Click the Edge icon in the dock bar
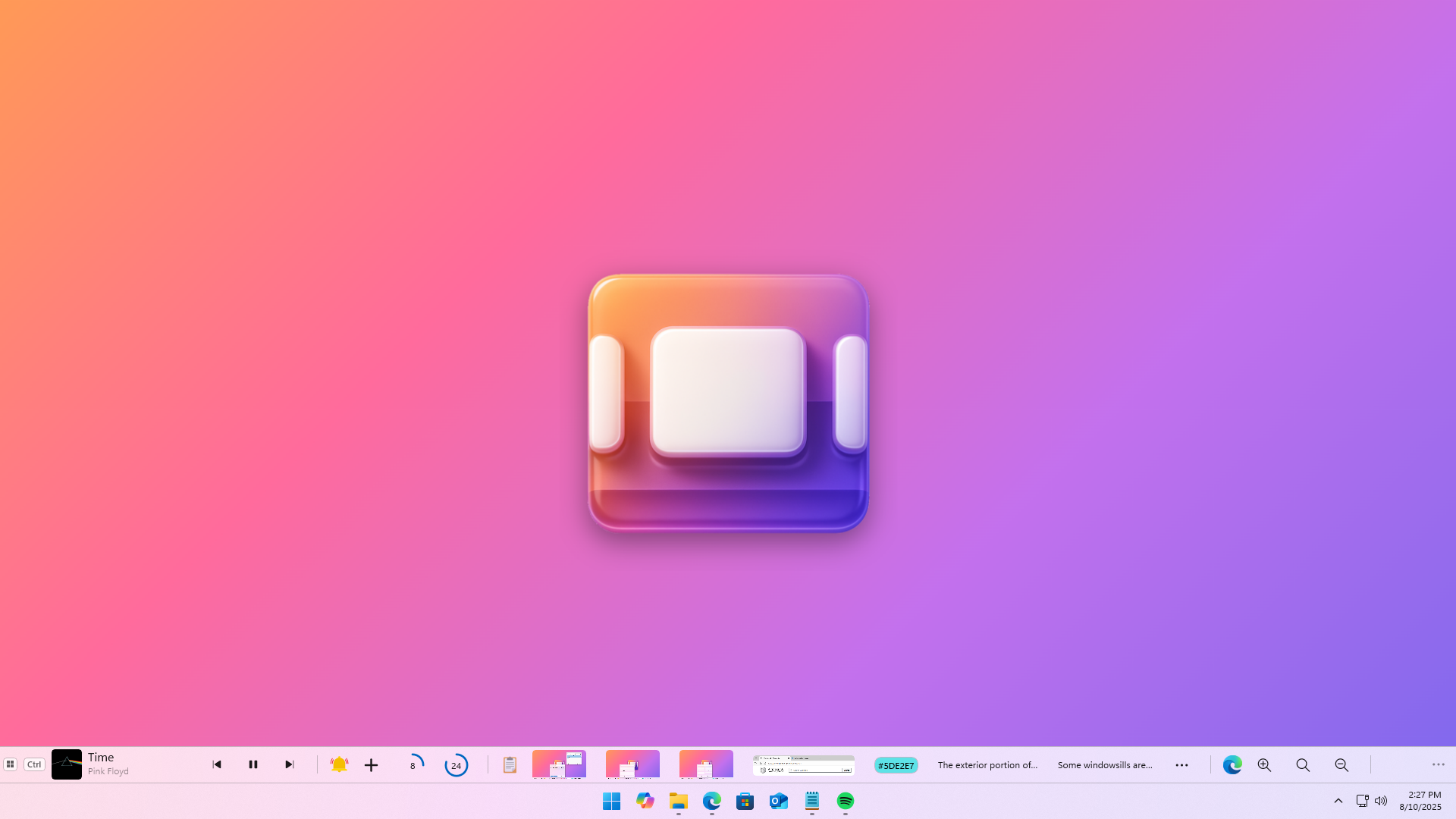The image size is (1456, 819). [1232, 765]
